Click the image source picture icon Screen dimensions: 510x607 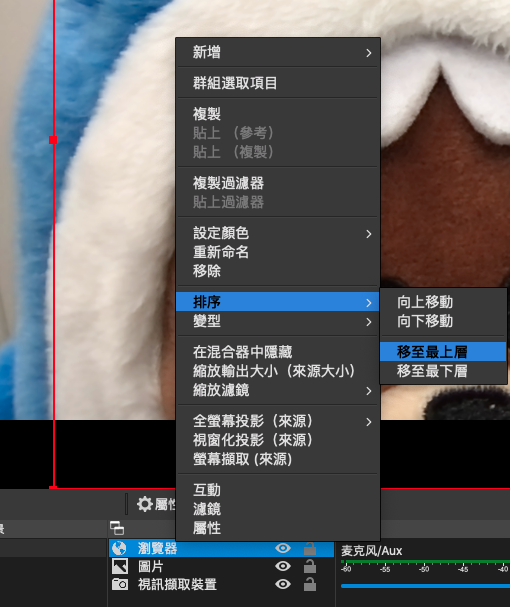pos(120,566)
